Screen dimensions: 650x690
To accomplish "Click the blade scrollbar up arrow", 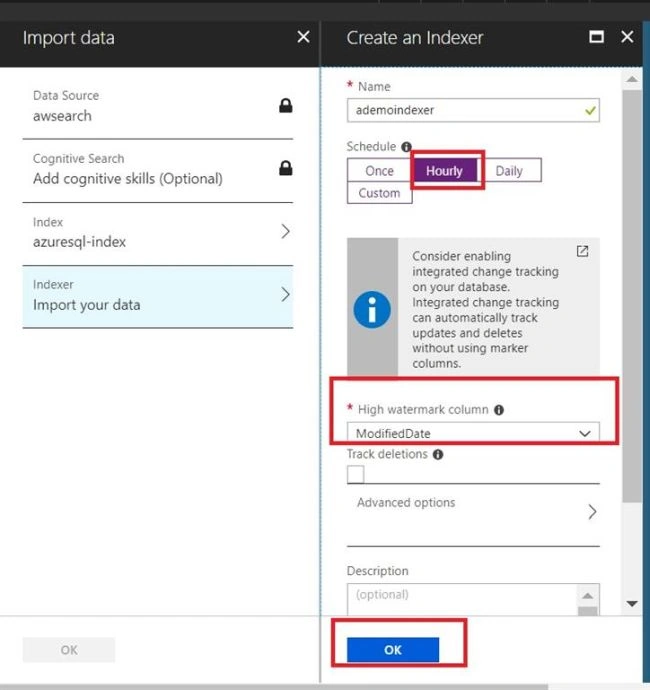I will (632, 79).
